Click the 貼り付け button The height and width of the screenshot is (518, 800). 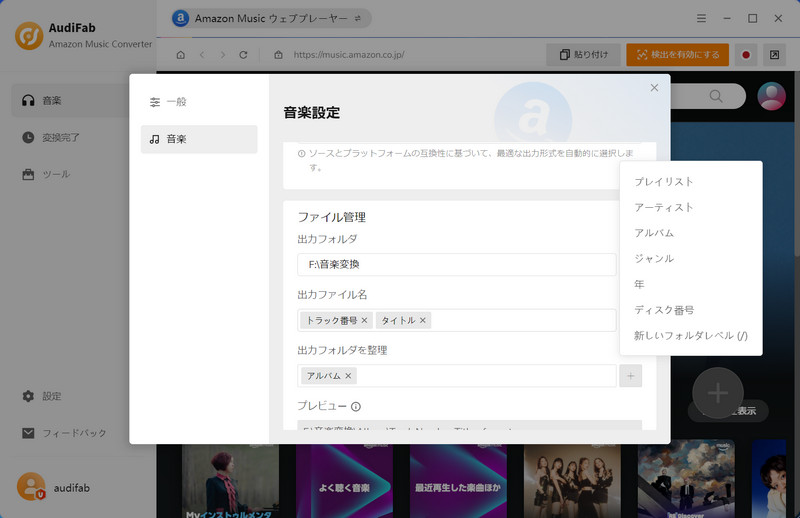[583, 55]
